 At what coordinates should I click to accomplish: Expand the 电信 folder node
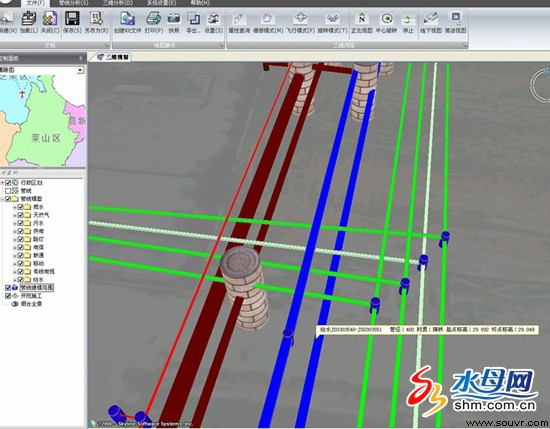pyautogui.click(x=15, y=247)
